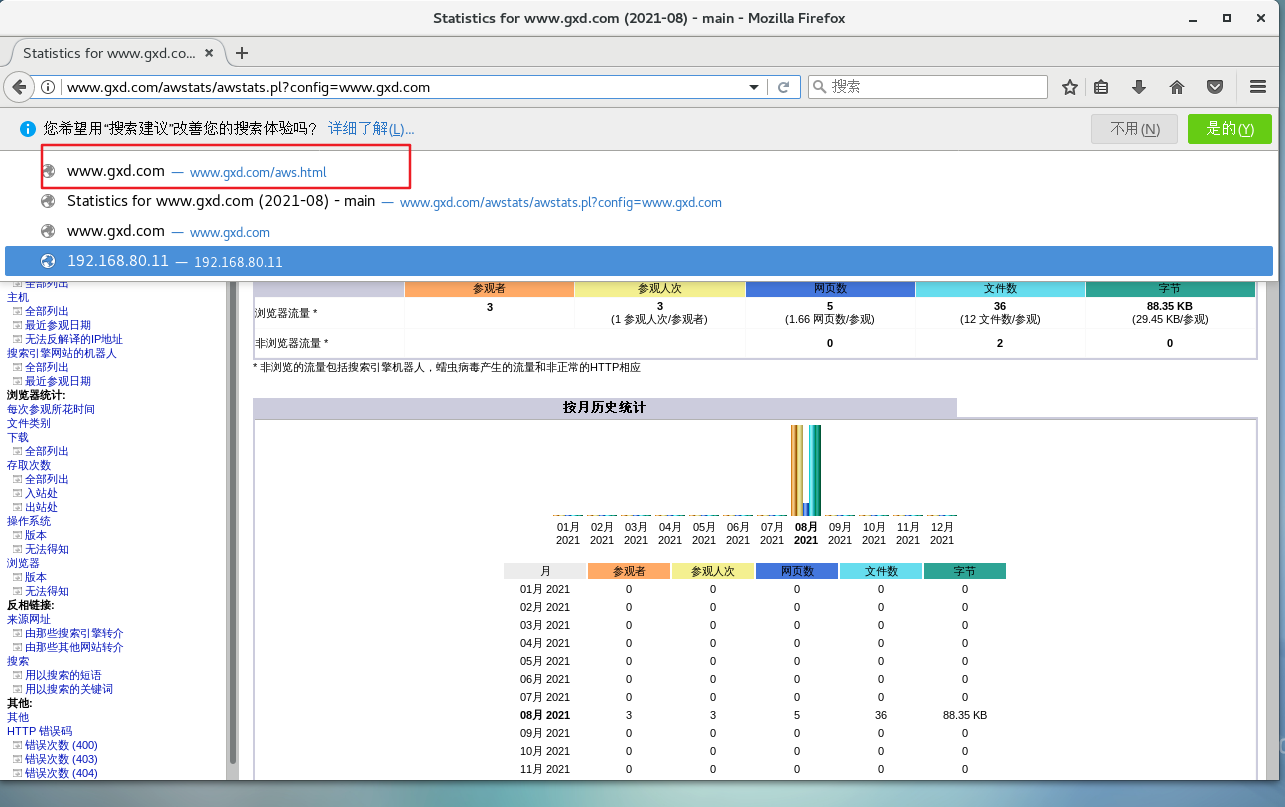Go to the Firefox home page
This screenshot has height=807, width=1285.
1177,87
